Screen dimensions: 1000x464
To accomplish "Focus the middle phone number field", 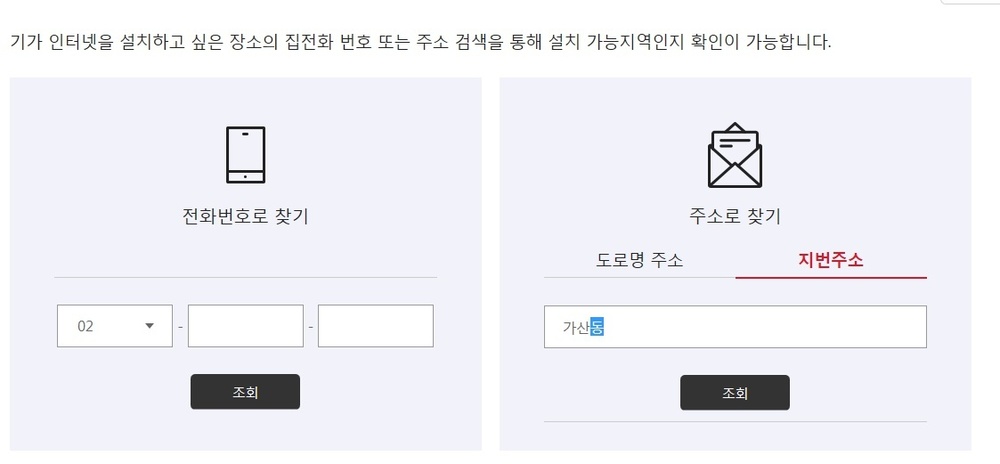I will (x=246, y=326).
